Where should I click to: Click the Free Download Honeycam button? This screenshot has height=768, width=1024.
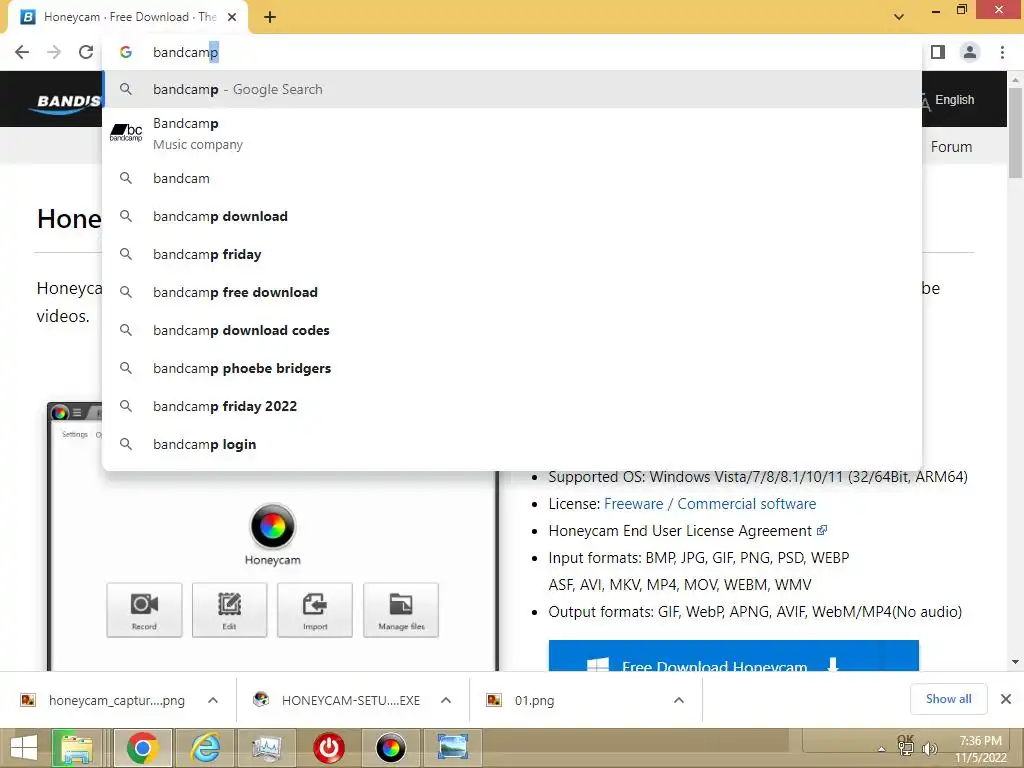click(733, 656)
